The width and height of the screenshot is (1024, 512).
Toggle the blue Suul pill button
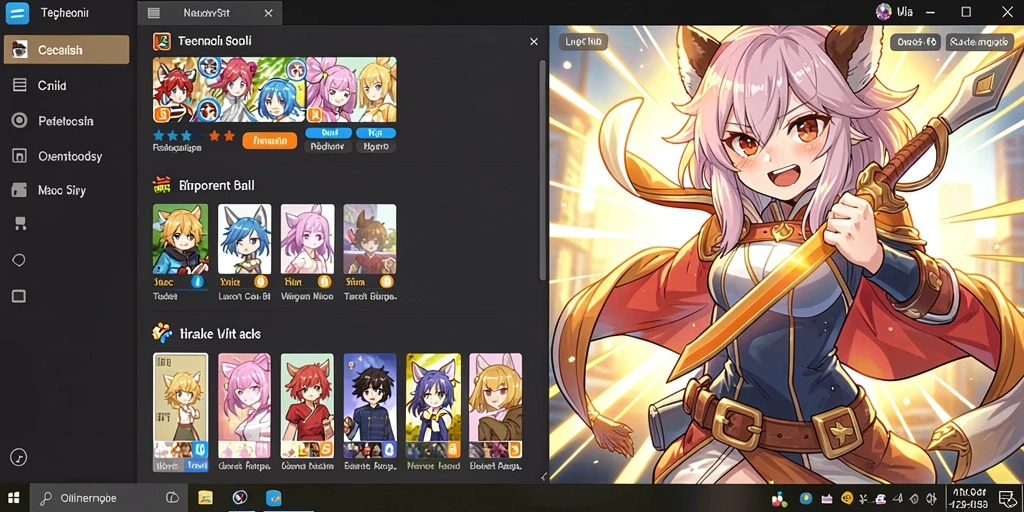coord(328,133)
